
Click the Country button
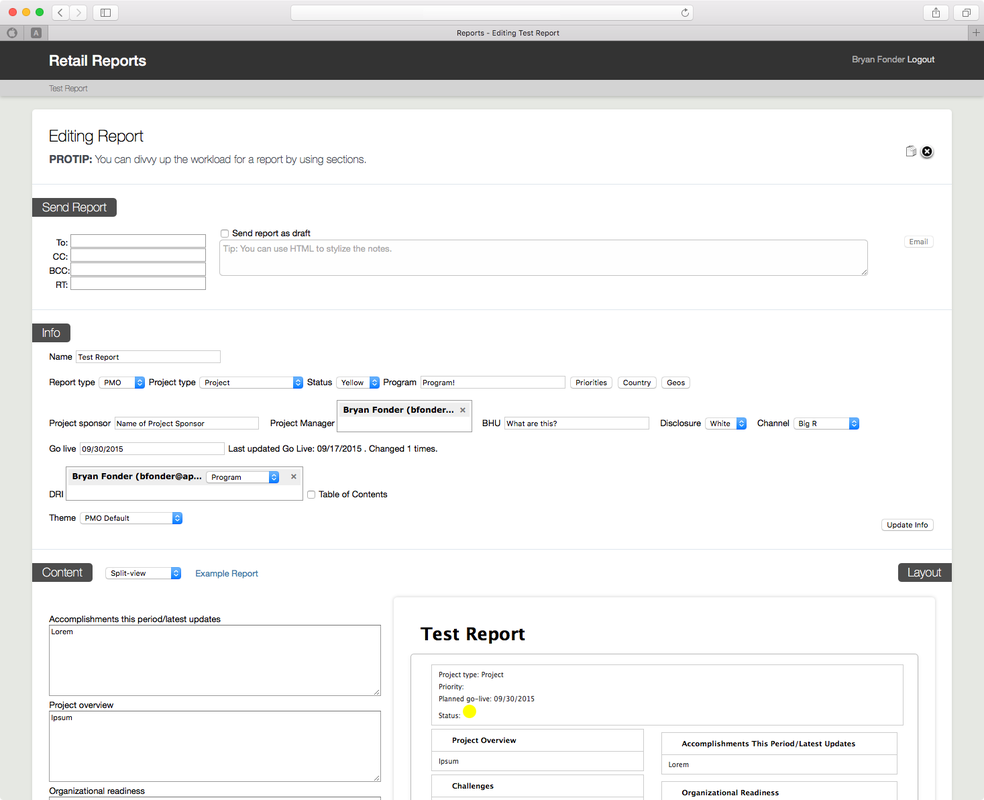coord(637,383)
